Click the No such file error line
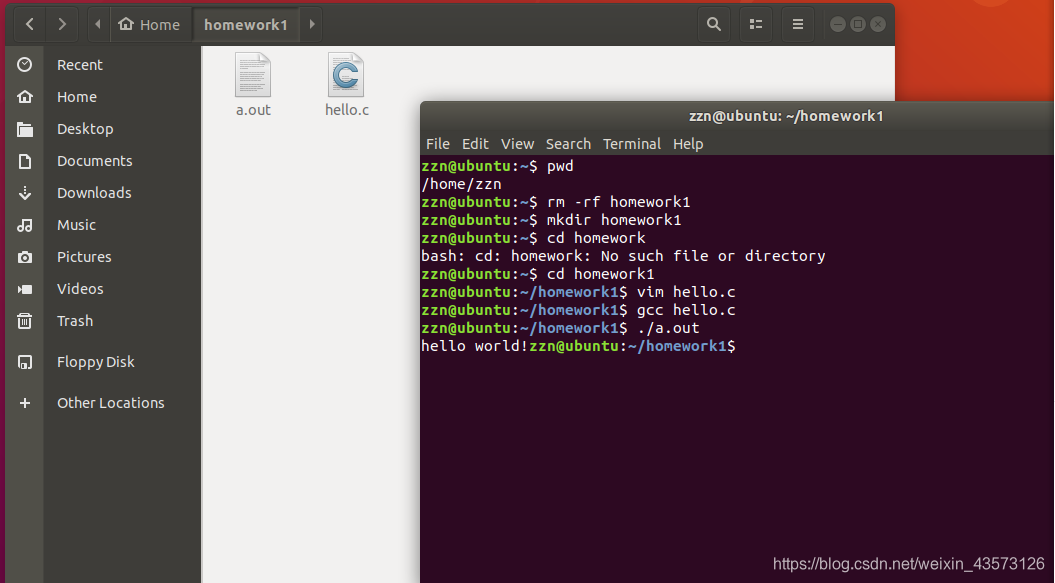This screenshot has width=1055, height=583. click(623, 256)
